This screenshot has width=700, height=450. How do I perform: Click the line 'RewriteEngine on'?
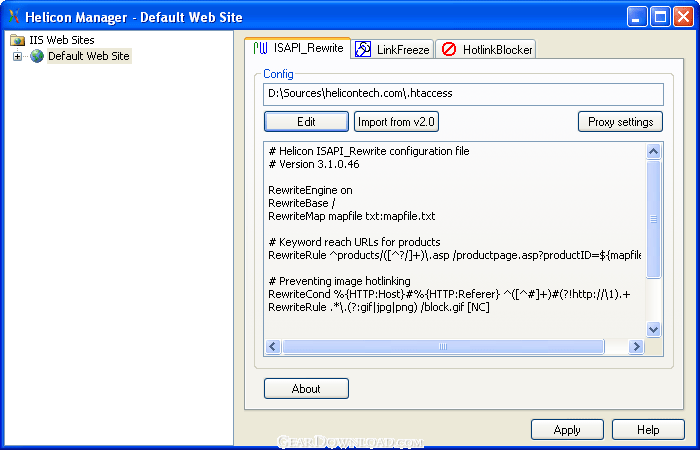(310, 190)
